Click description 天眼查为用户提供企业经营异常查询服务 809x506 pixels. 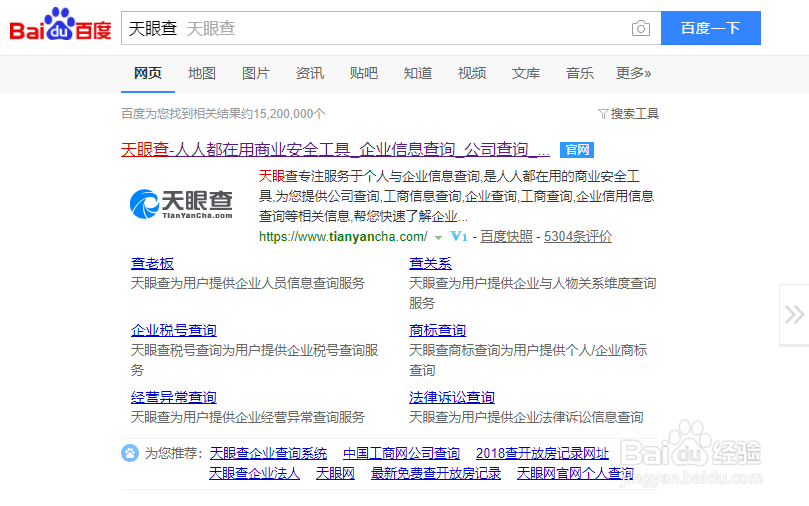tap(248, 417)
